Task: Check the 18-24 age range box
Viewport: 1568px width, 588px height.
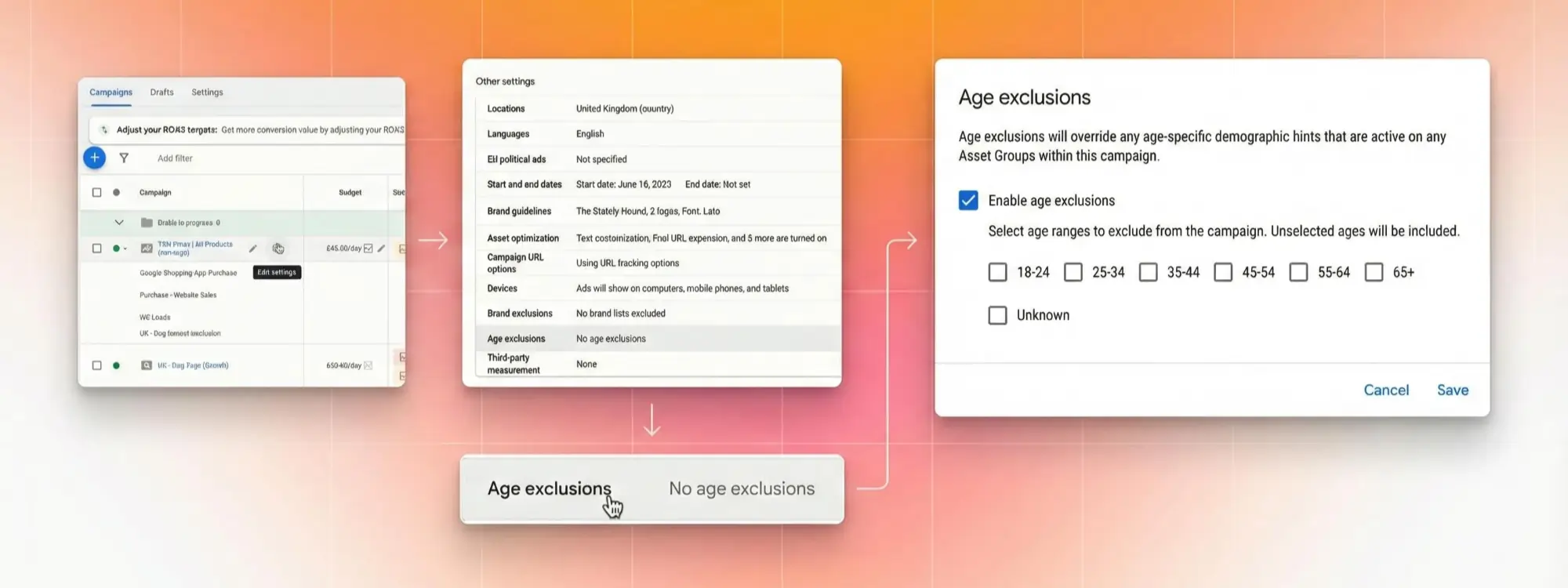Action: (x=997, y=272)
